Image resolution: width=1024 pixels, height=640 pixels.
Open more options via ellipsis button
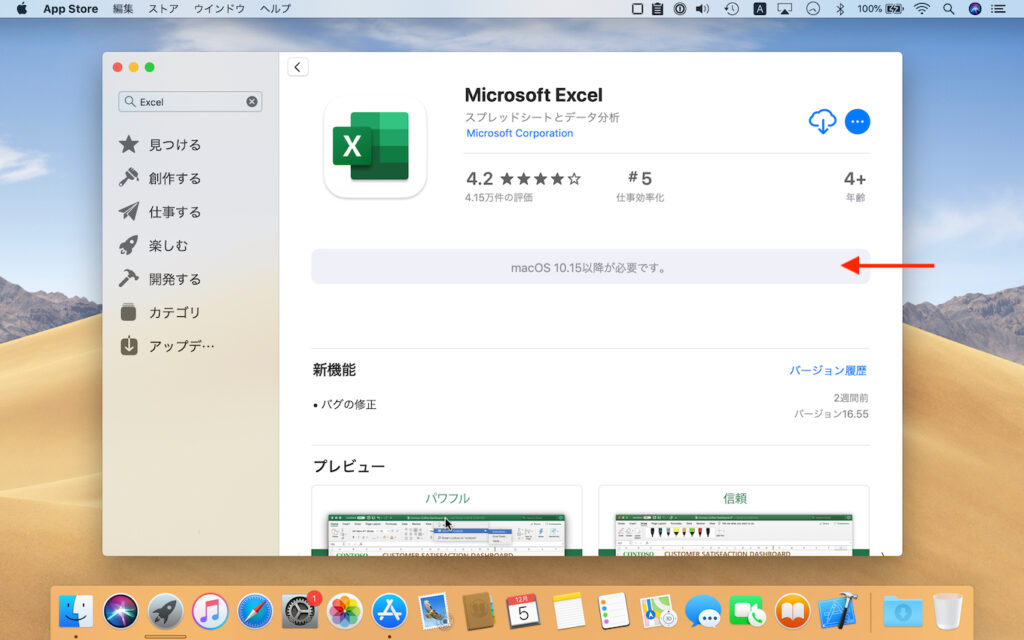coord(857,121)
